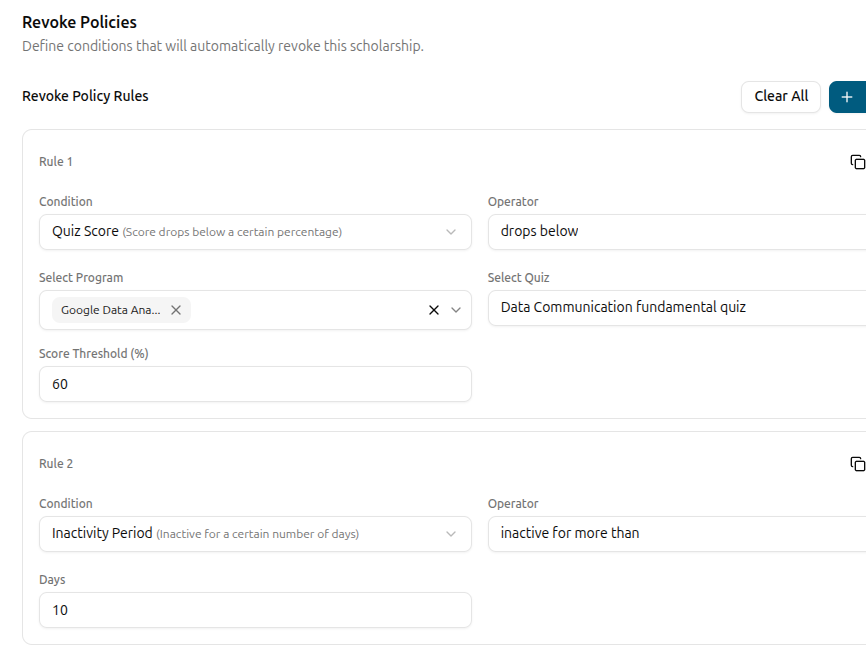This screenshot has height=655, width=866.
Task: Click the Score Threshold (%) label
Action: click(x=94, y=353)
